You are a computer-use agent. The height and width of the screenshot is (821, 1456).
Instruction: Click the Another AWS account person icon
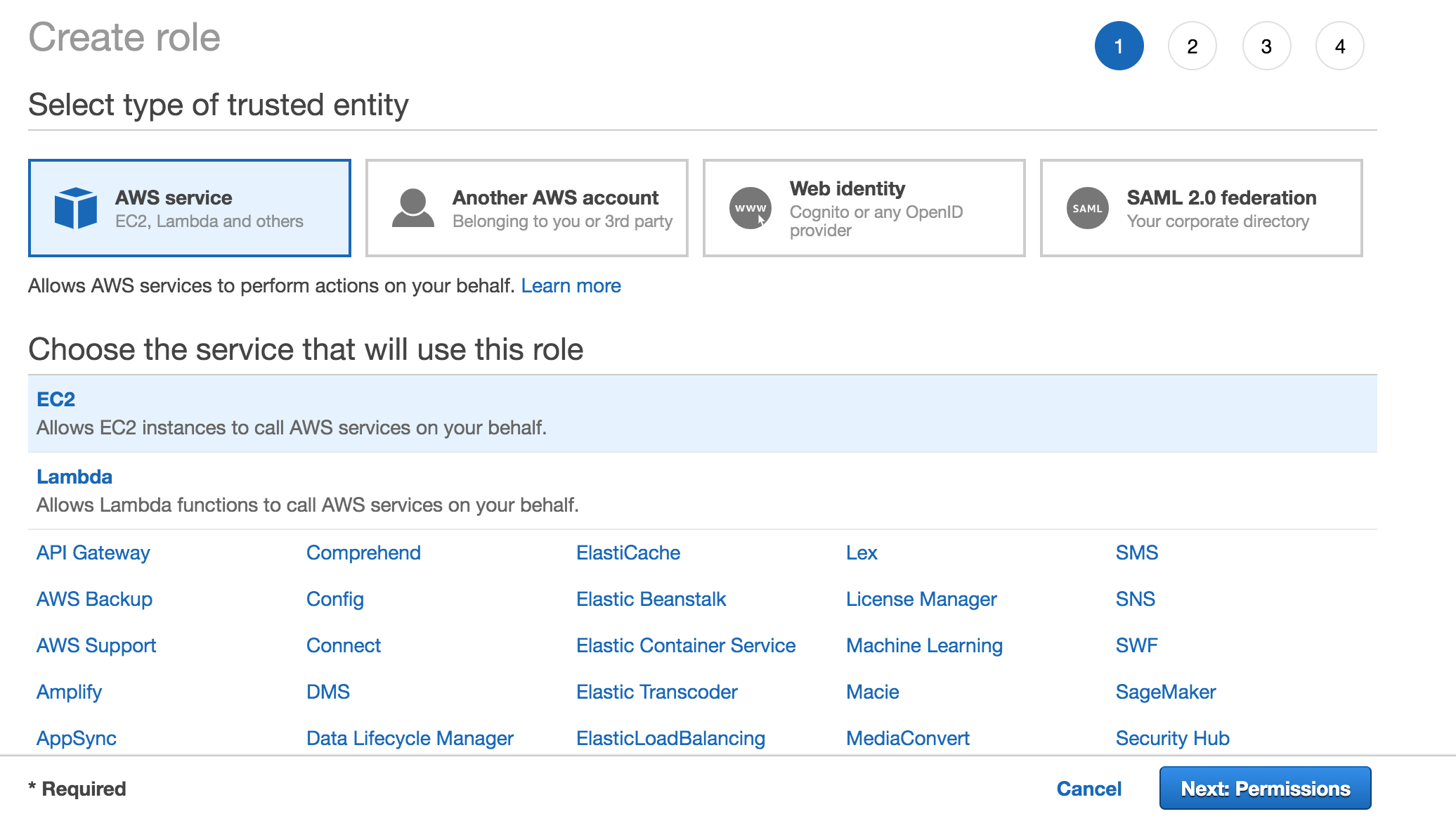point(413,208)
